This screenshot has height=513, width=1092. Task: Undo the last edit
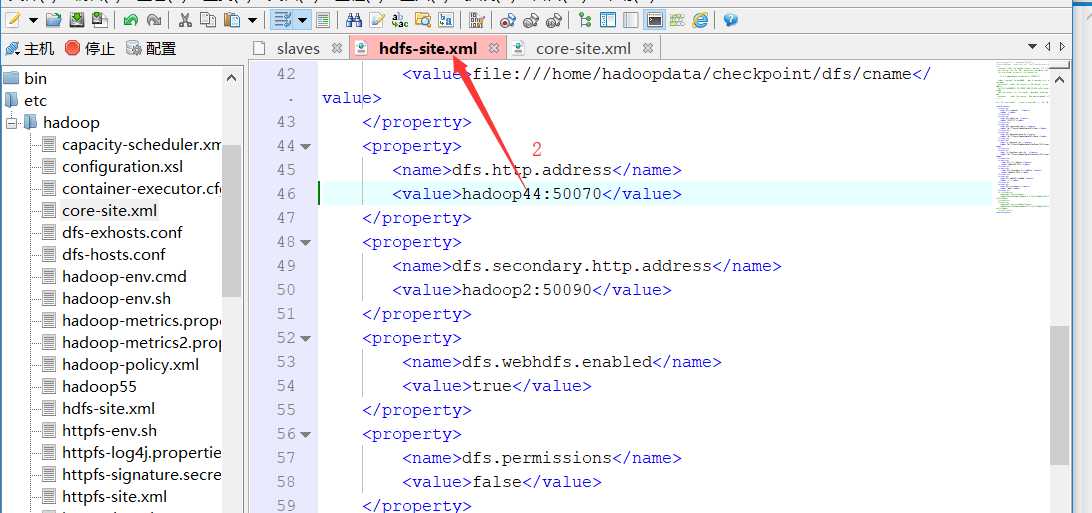tap(130, 19)
